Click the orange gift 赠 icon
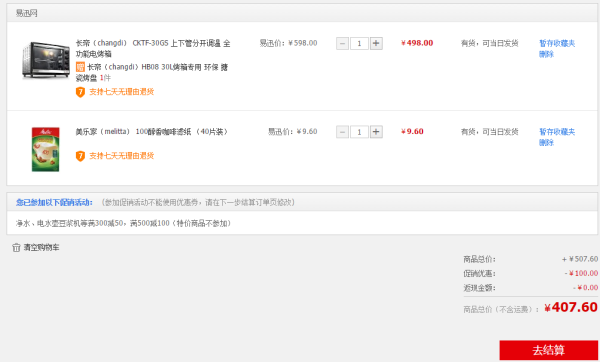This screenshot has height=362, width=600. click(80, 67)
